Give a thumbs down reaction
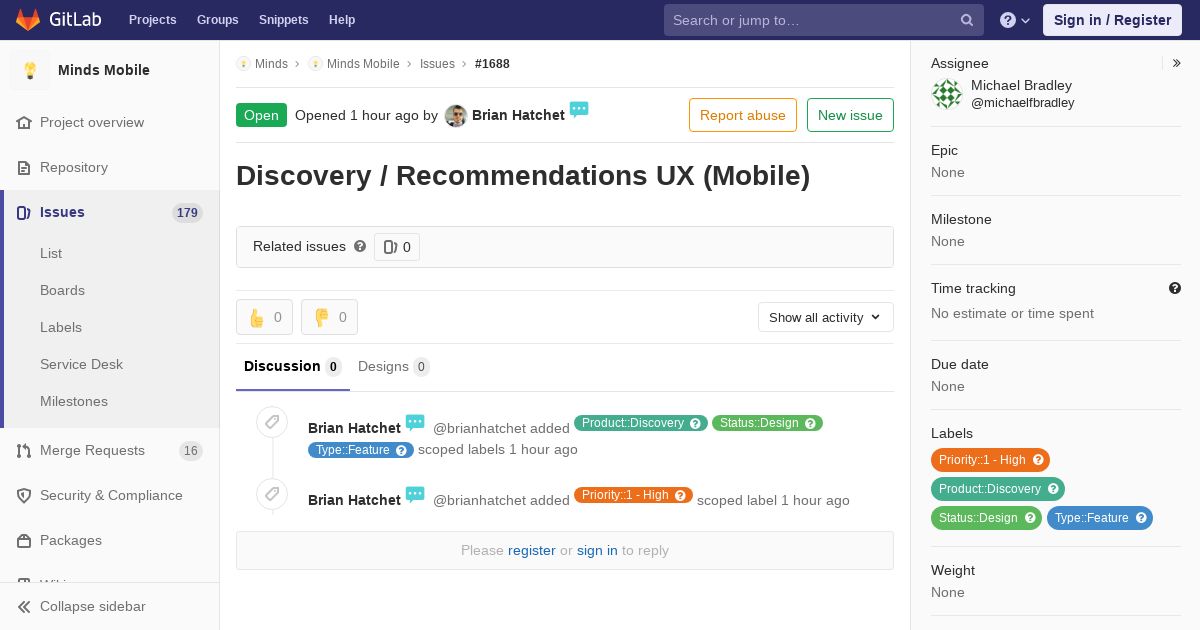This screenshot has height=630, width=1200. coord(329,317)
